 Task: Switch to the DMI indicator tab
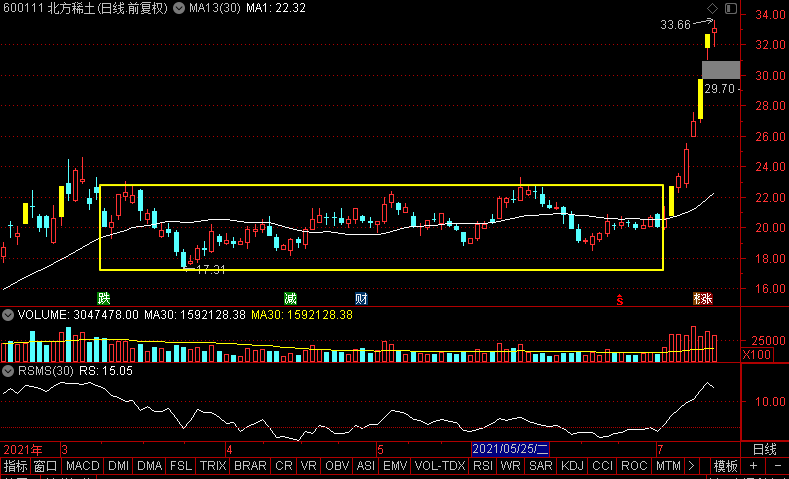click(x=118, y=465)
